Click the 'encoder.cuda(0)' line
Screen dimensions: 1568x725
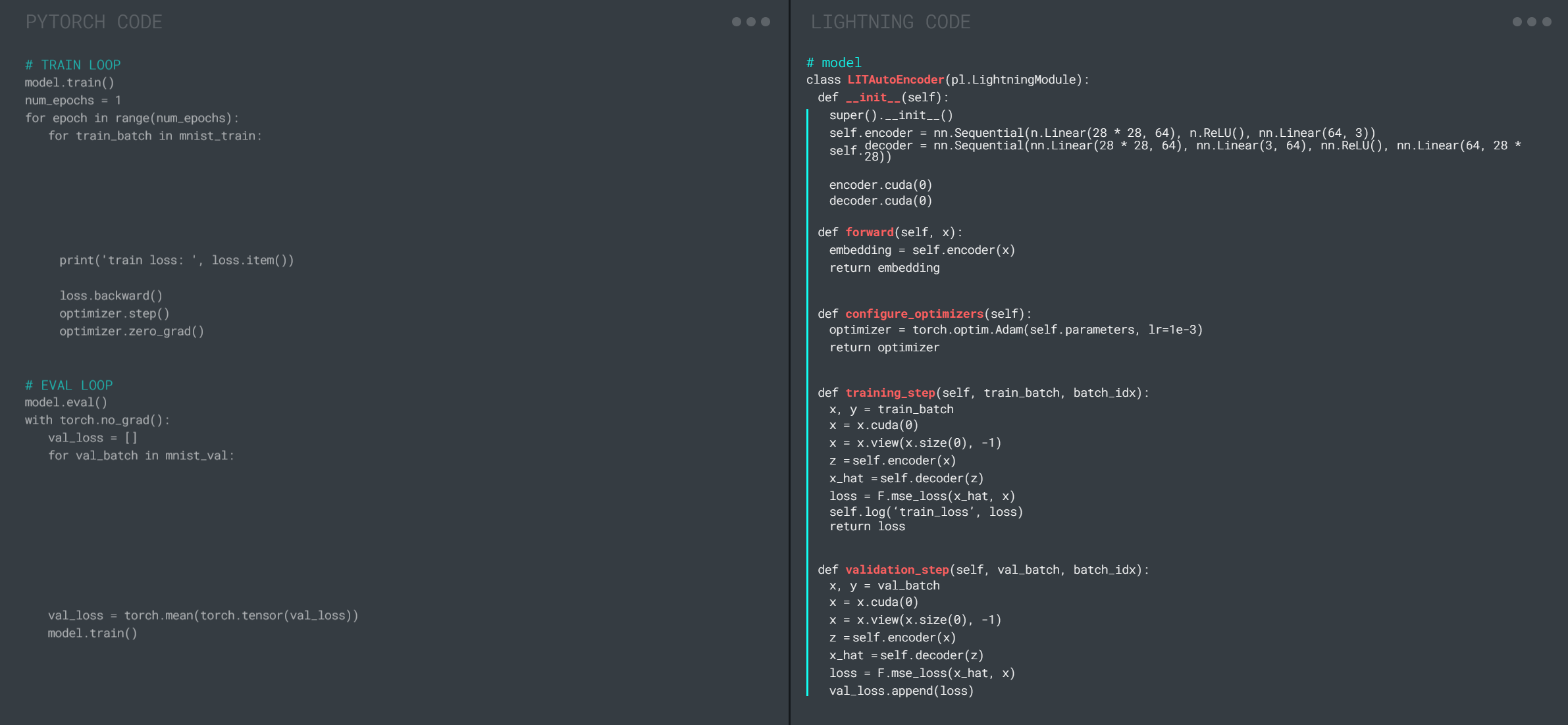[x=880, y=185]
